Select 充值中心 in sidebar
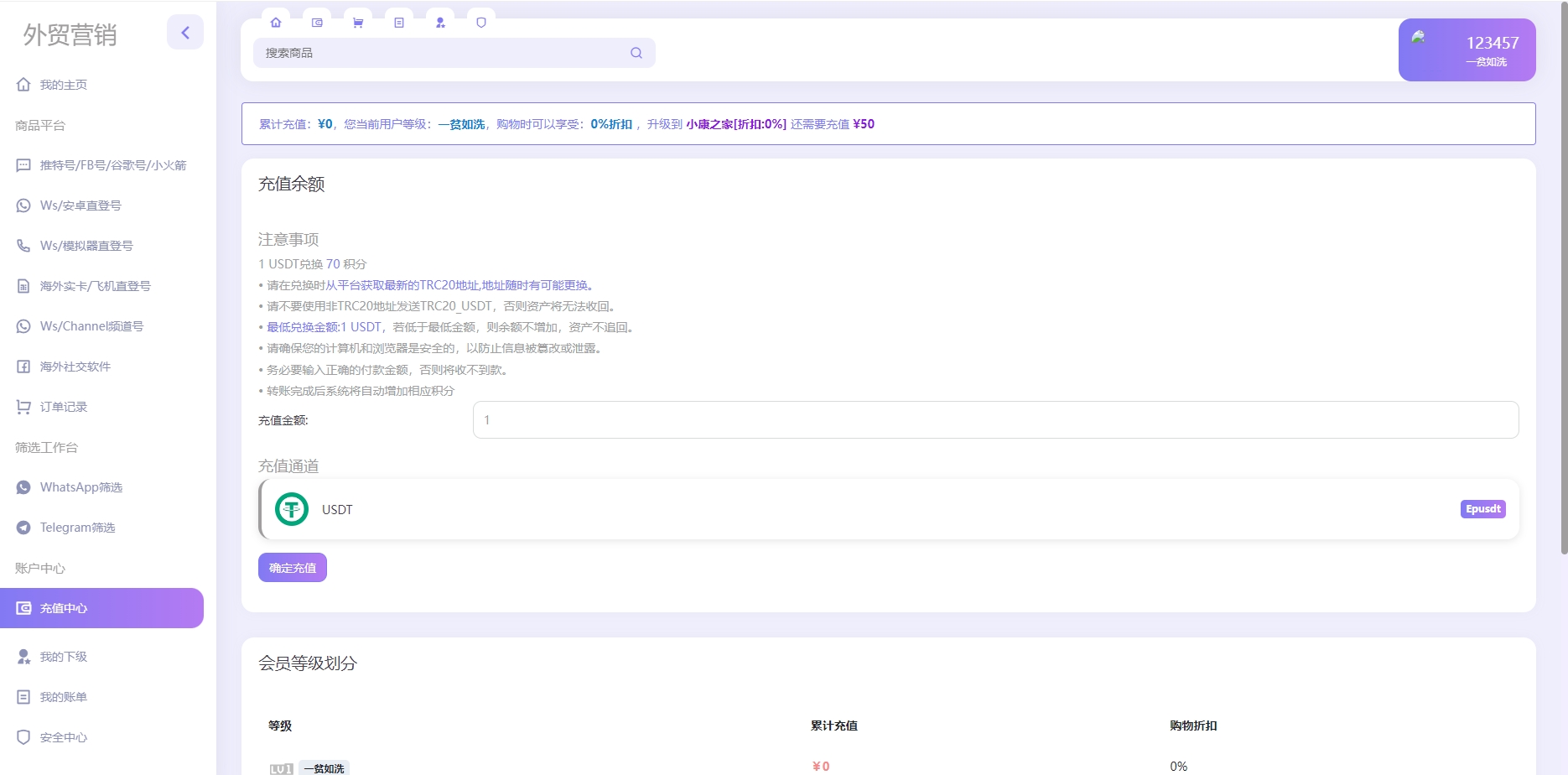Screen dimensions: 1568x775 tap(101, 608)
